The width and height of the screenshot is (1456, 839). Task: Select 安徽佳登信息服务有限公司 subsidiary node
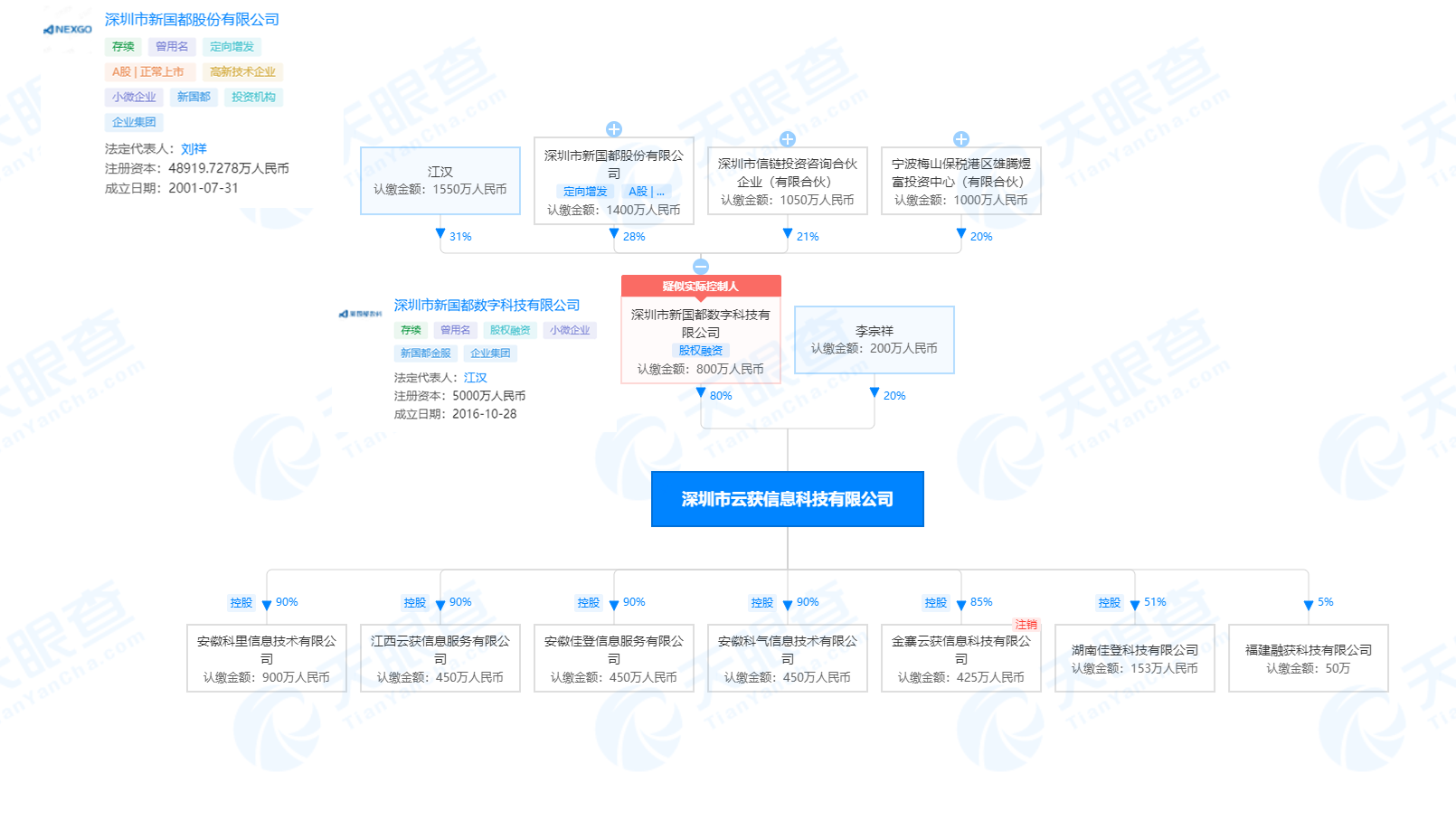click(x=614, y=658)
